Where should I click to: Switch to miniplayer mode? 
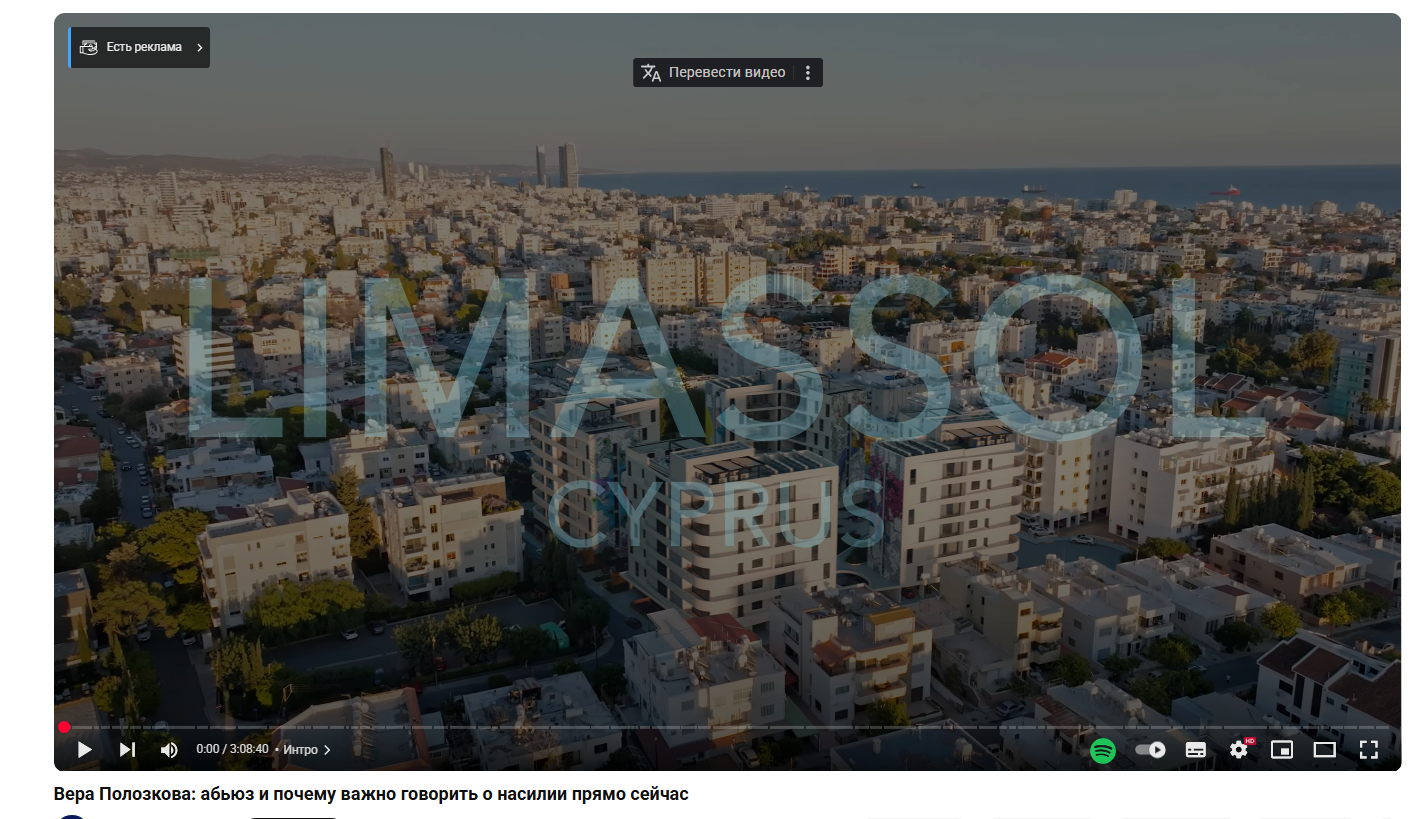(1282, 749)
